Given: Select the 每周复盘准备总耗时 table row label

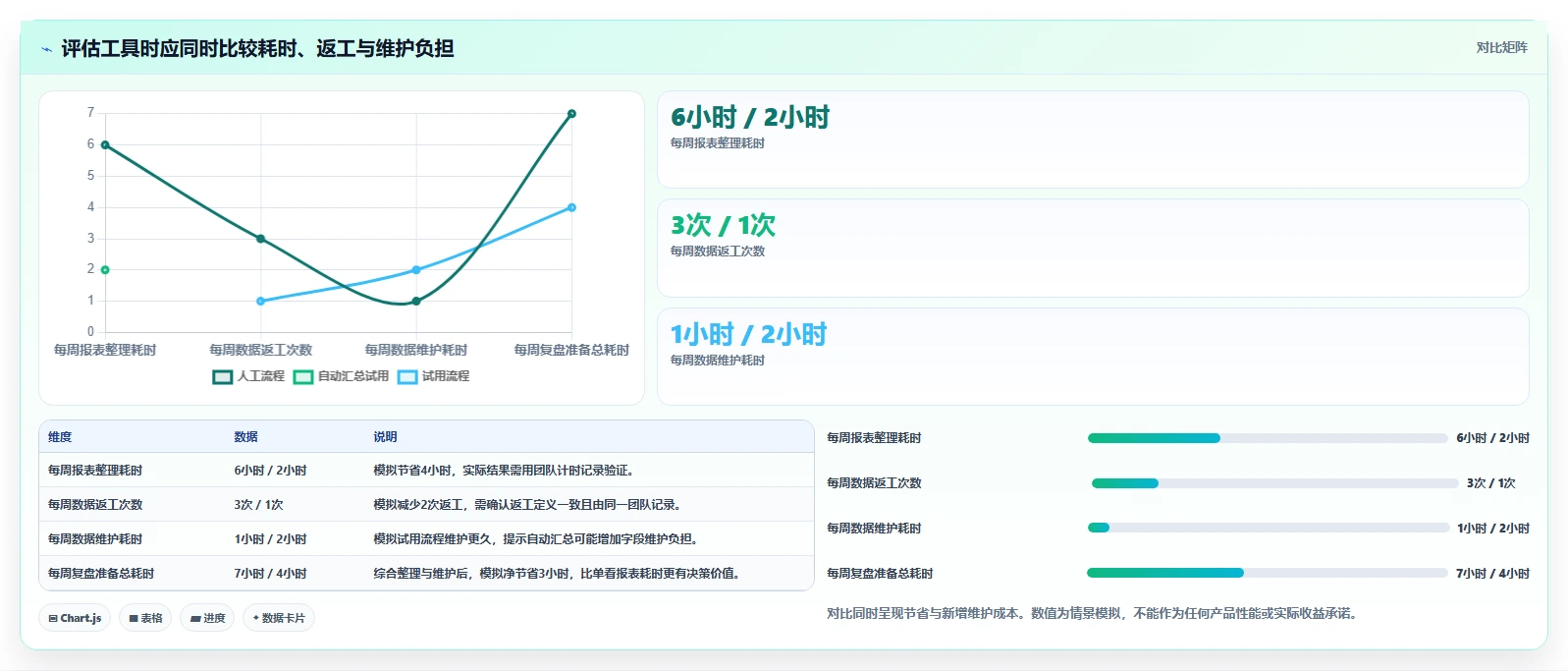Looking at the screenshot, I should (101, 574).
